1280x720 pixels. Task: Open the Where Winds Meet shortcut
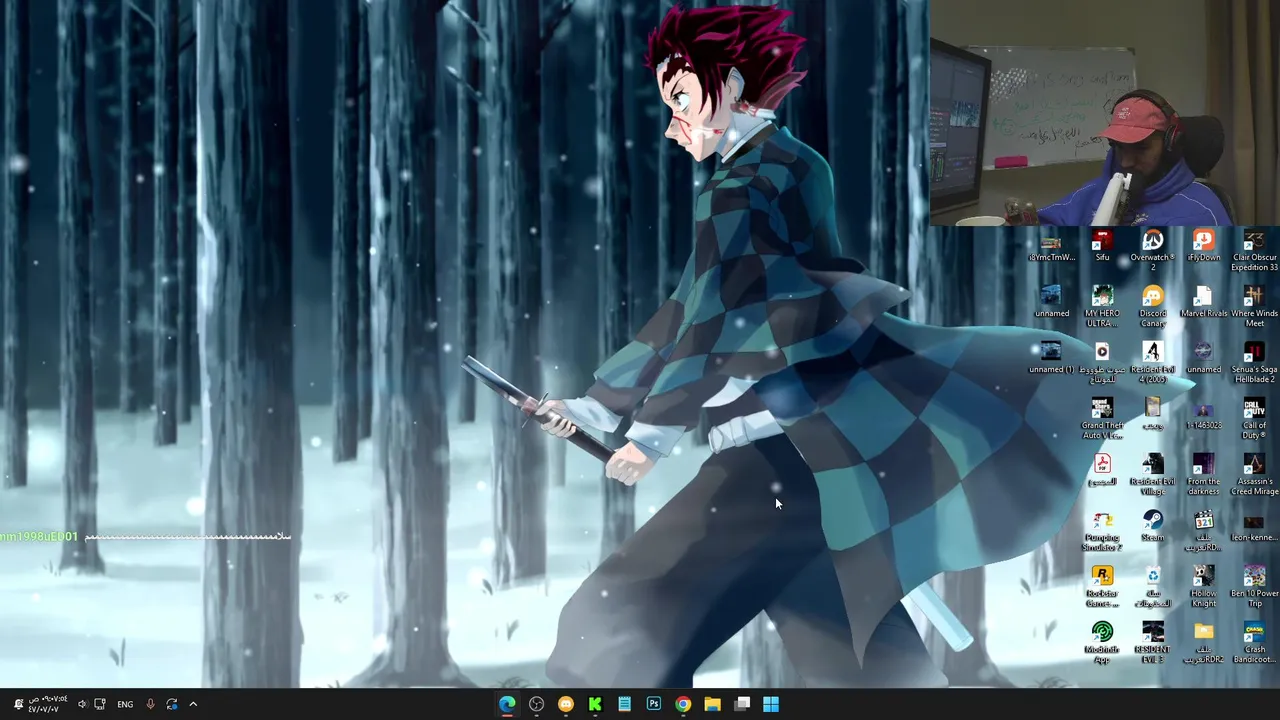[x=1254, y=306]
